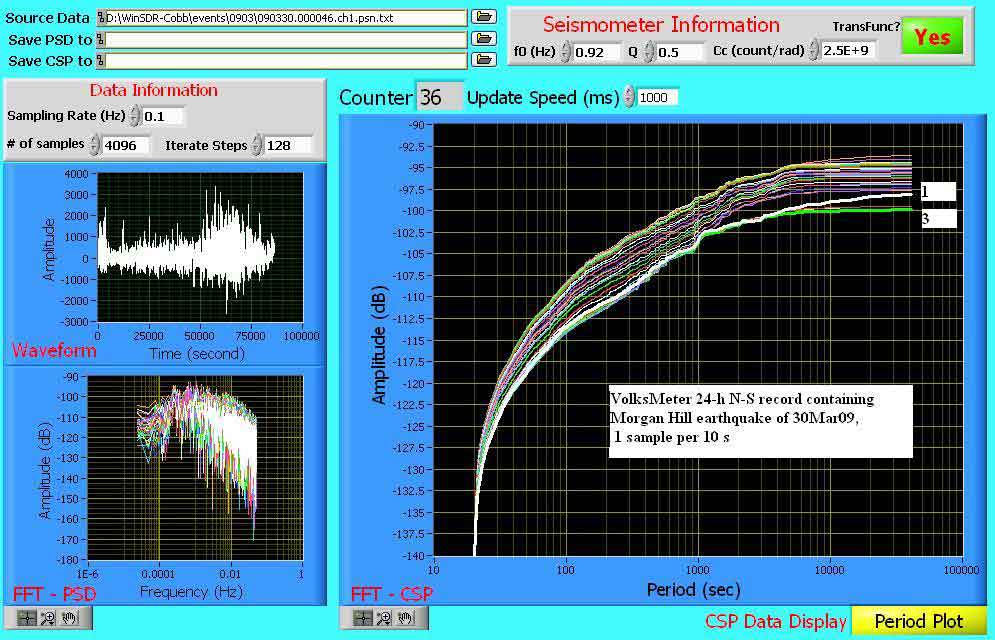Select crosshair cursor tool under FFT-PSD graph
The height and width of the screenshot is (640, 995).
(x=27, y=618)
